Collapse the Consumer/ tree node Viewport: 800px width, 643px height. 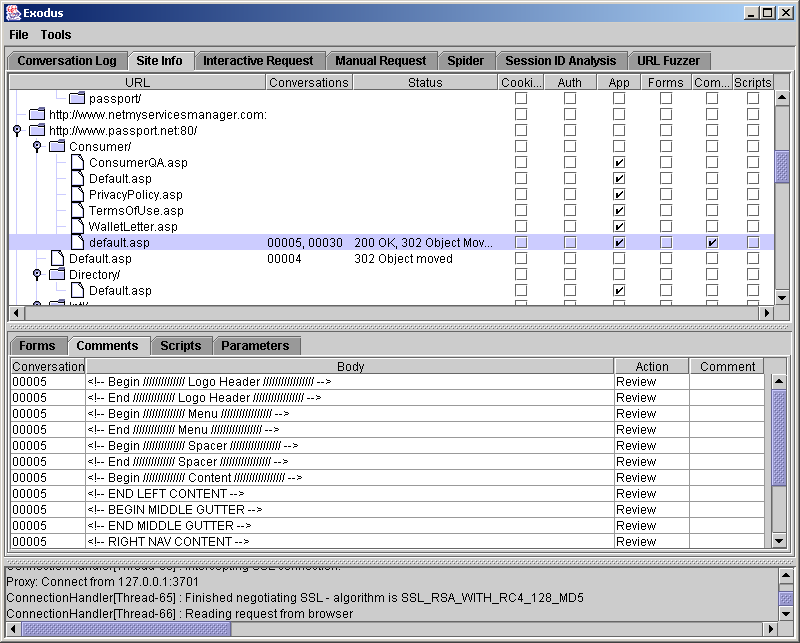point(36,146)
